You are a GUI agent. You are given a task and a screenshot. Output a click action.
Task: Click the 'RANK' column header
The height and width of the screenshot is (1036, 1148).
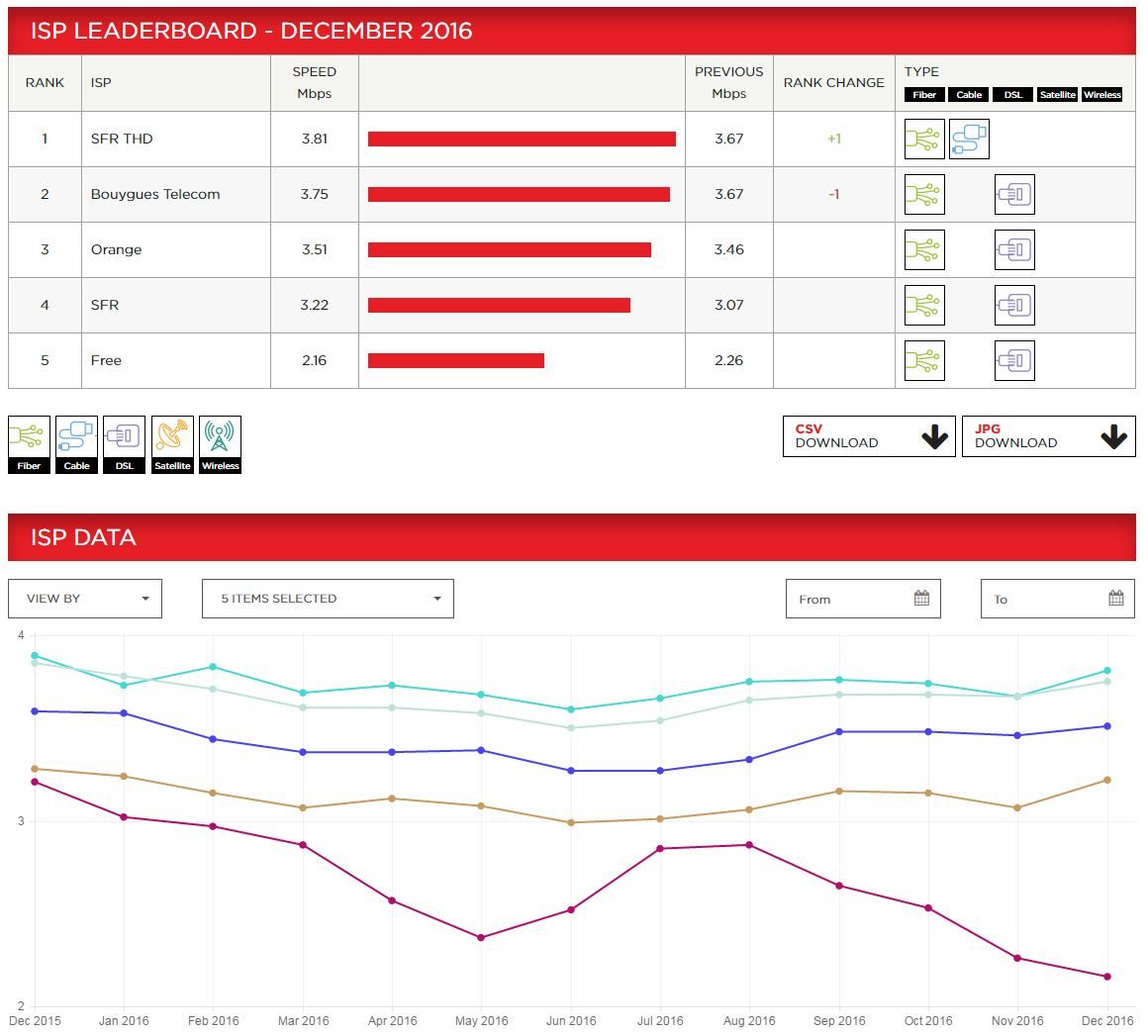(45, 83)
